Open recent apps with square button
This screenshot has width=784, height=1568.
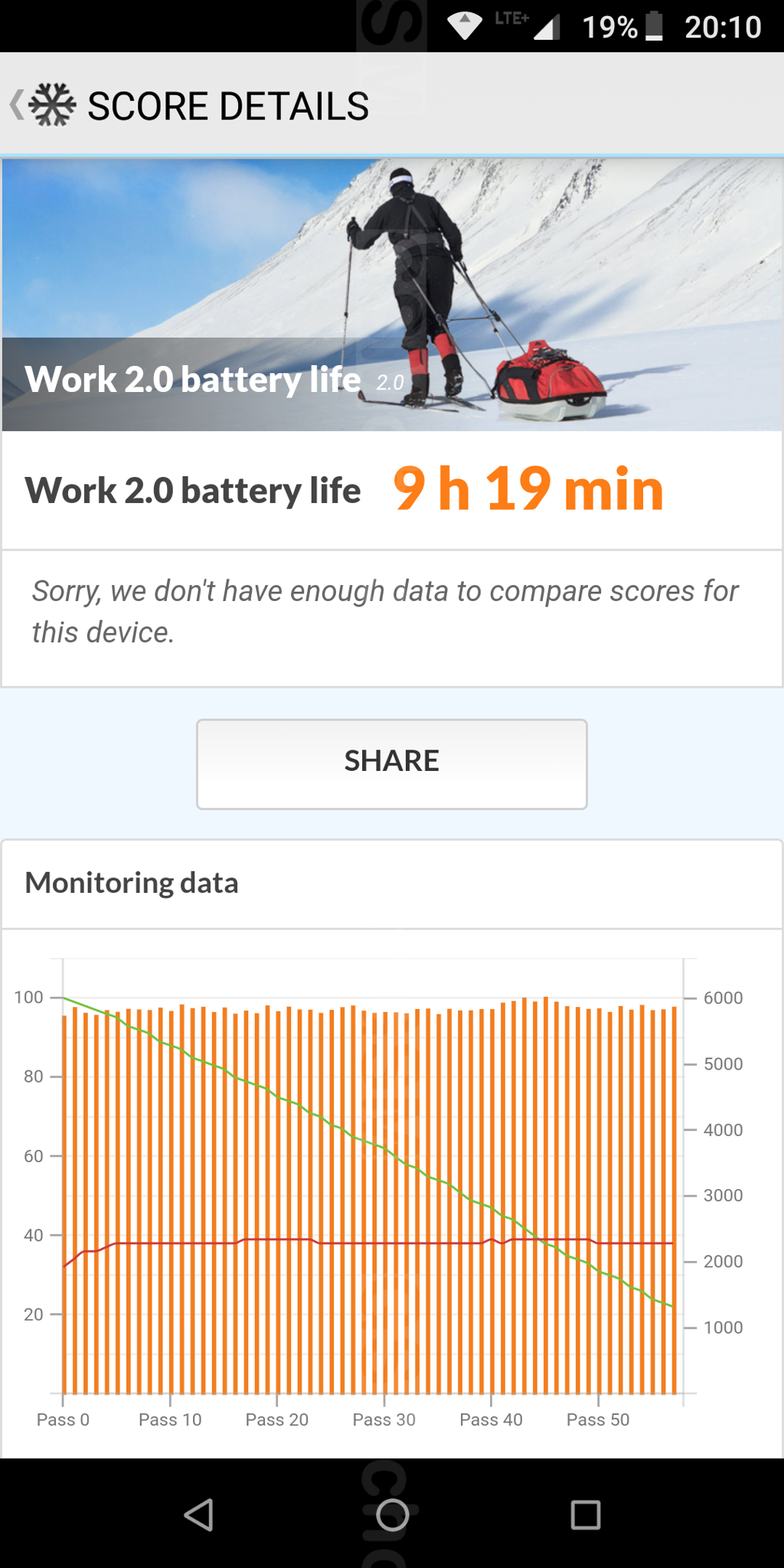[x=586, y=1514]
